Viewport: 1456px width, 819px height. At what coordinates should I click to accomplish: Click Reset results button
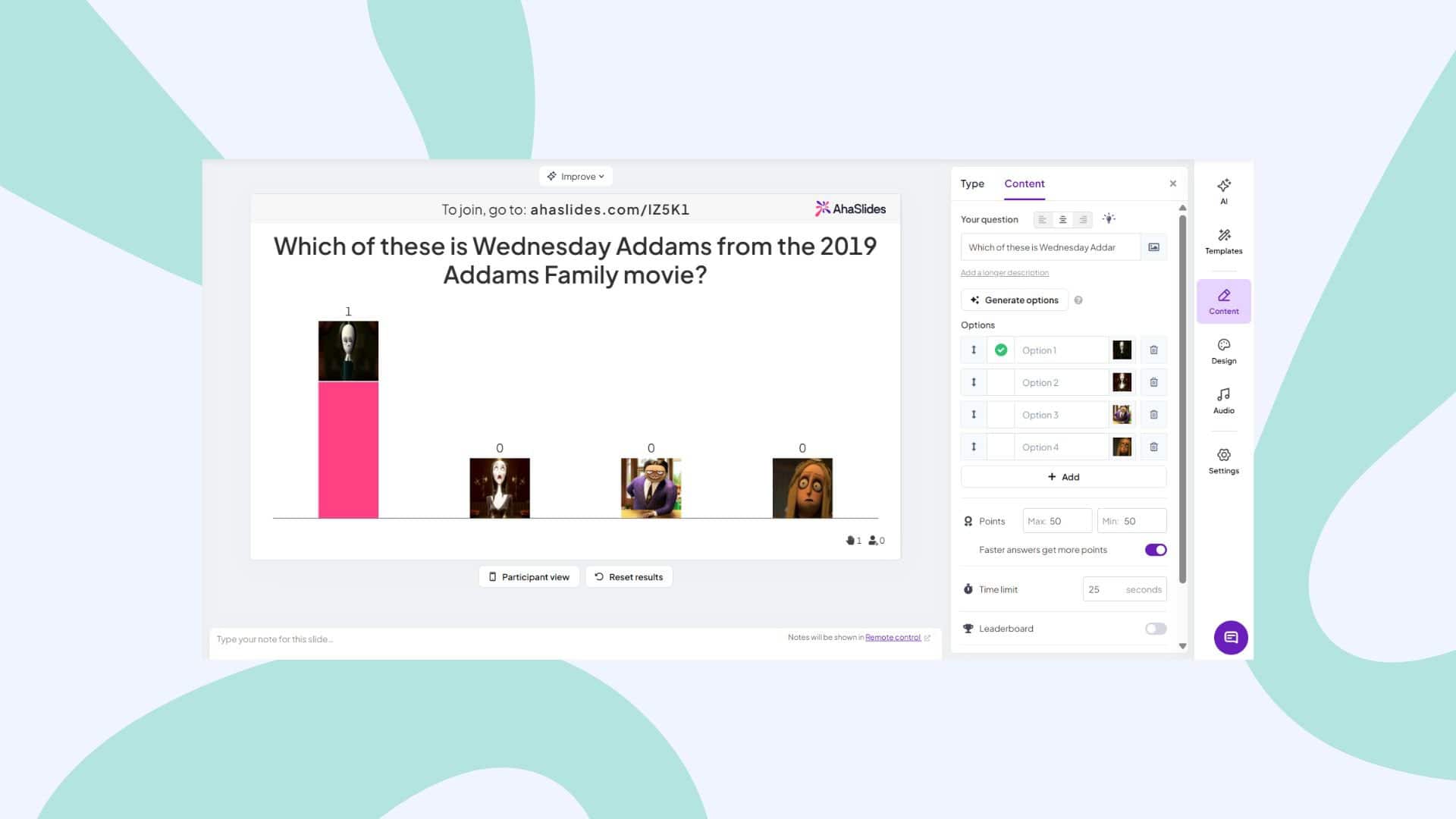[x=629, y=577]
